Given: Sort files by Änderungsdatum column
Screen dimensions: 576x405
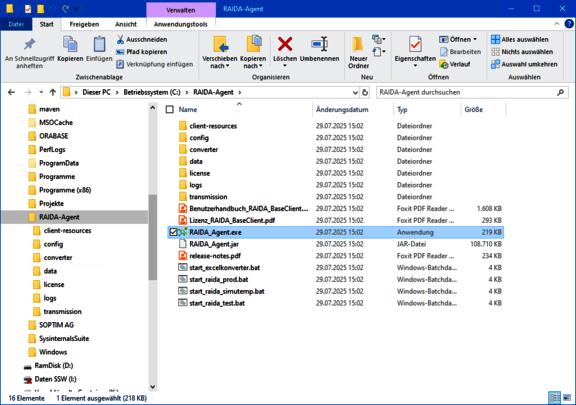Looking at the screenshot, I should (x=342, y=110).
